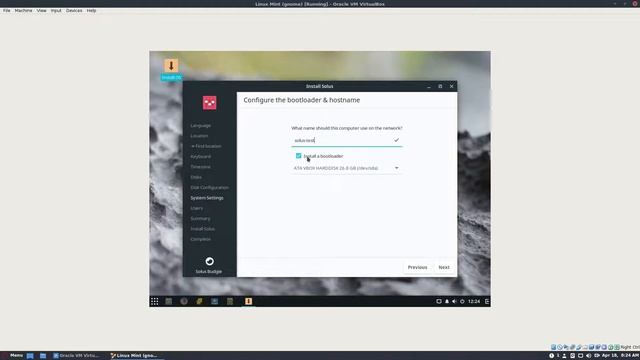The image size is (640, 360).
Task: Select Users step in installer sidebar
Action: point(197,208)
